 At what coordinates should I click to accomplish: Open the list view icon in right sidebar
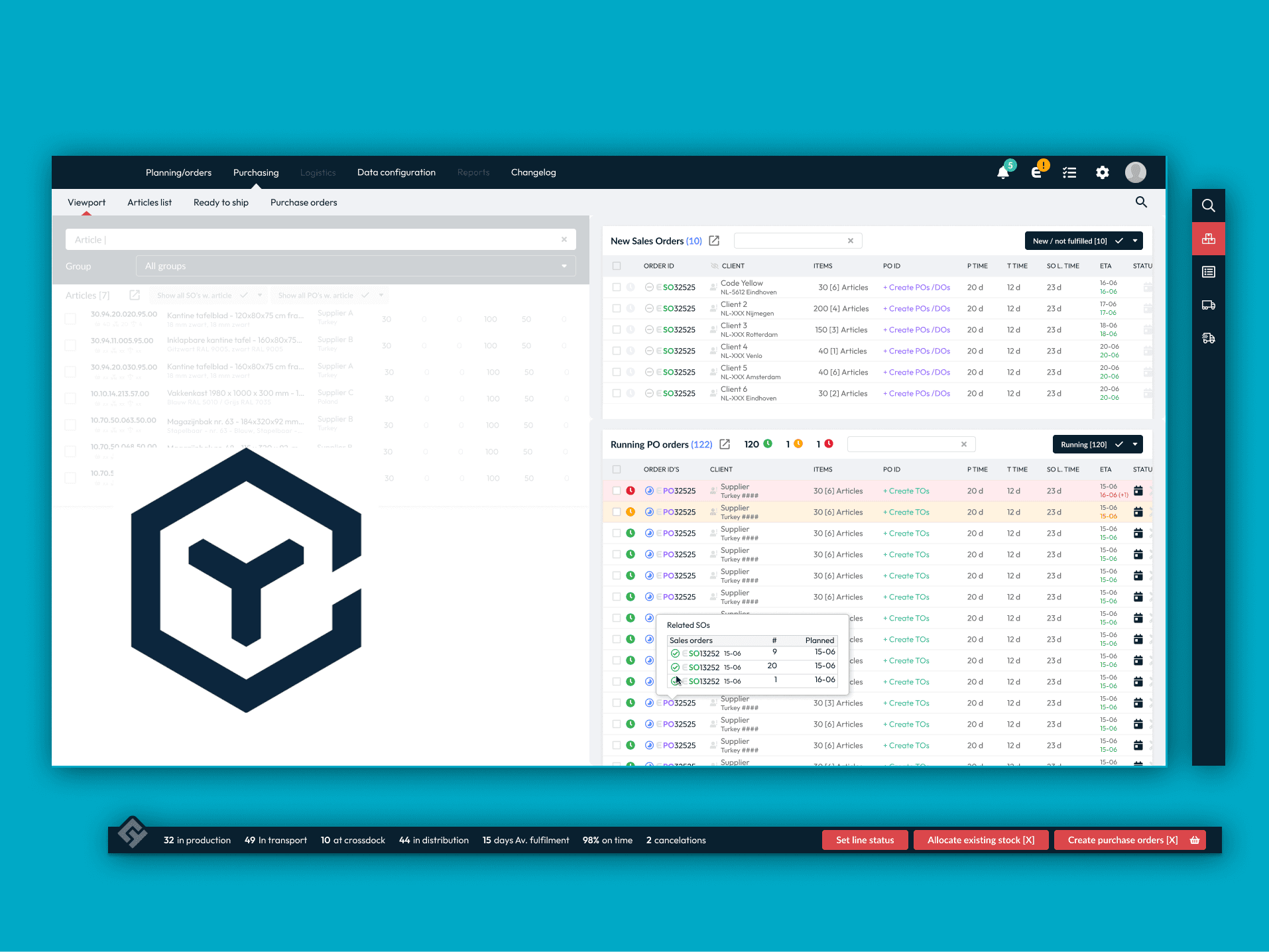tap(1209, 272)
